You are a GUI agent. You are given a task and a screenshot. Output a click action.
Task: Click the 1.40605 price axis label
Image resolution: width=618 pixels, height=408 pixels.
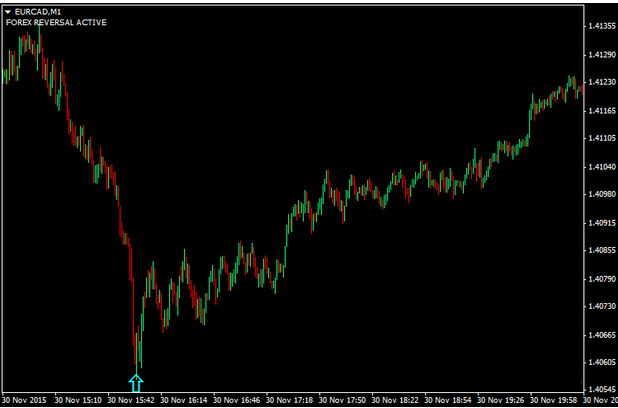click(600, 363)
